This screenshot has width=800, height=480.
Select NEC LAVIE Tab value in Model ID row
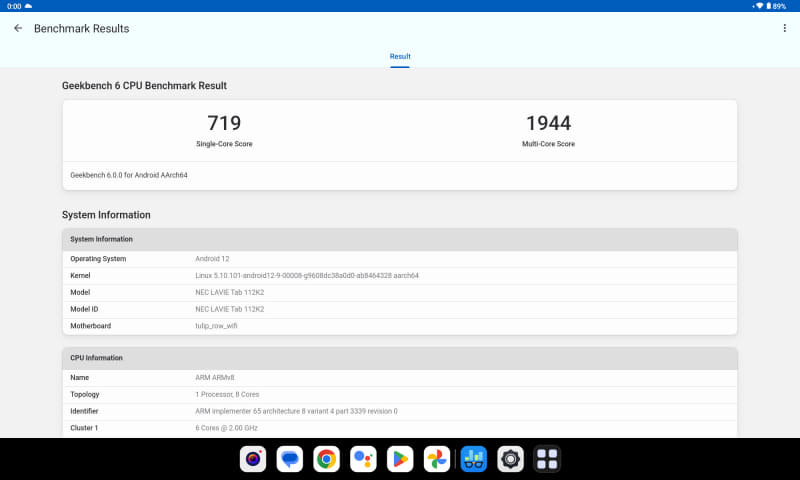tap(230, 309)
